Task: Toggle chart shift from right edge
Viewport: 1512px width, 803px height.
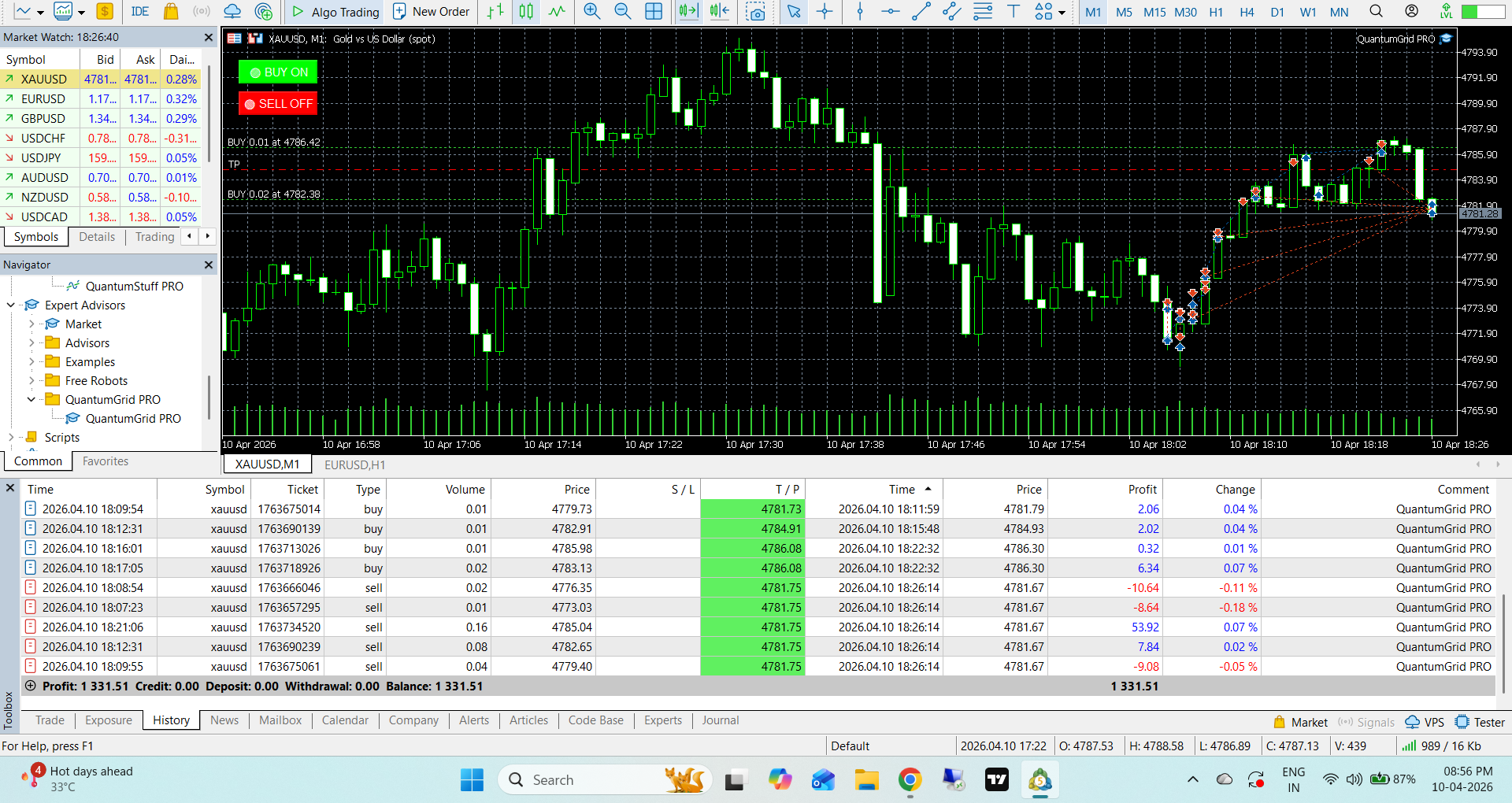Action: 719,11
